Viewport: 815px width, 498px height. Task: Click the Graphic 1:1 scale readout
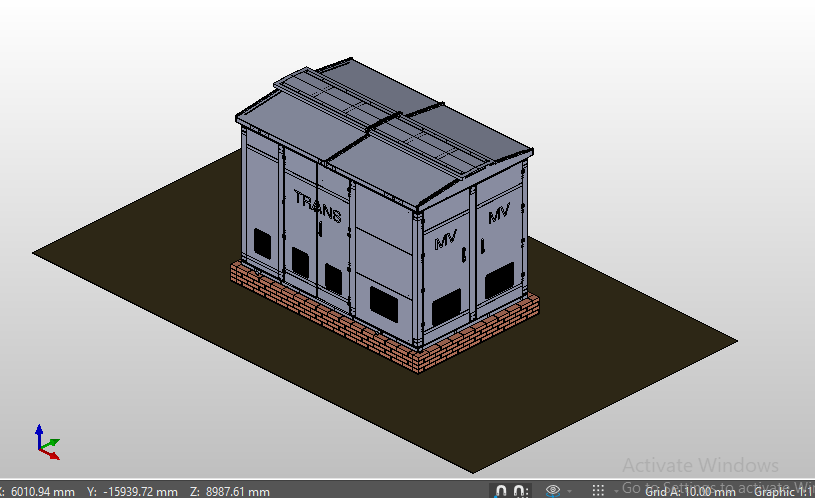tap(784, 492)
